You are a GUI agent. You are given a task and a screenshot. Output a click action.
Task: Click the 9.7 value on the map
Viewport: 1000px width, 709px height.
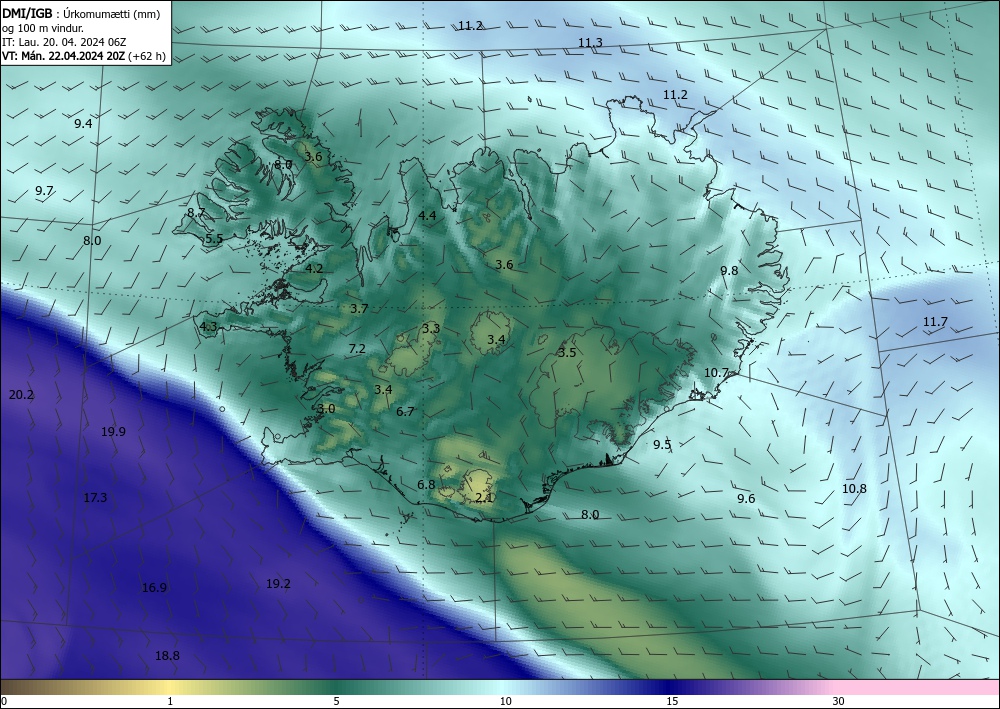[x=45, y=191]
